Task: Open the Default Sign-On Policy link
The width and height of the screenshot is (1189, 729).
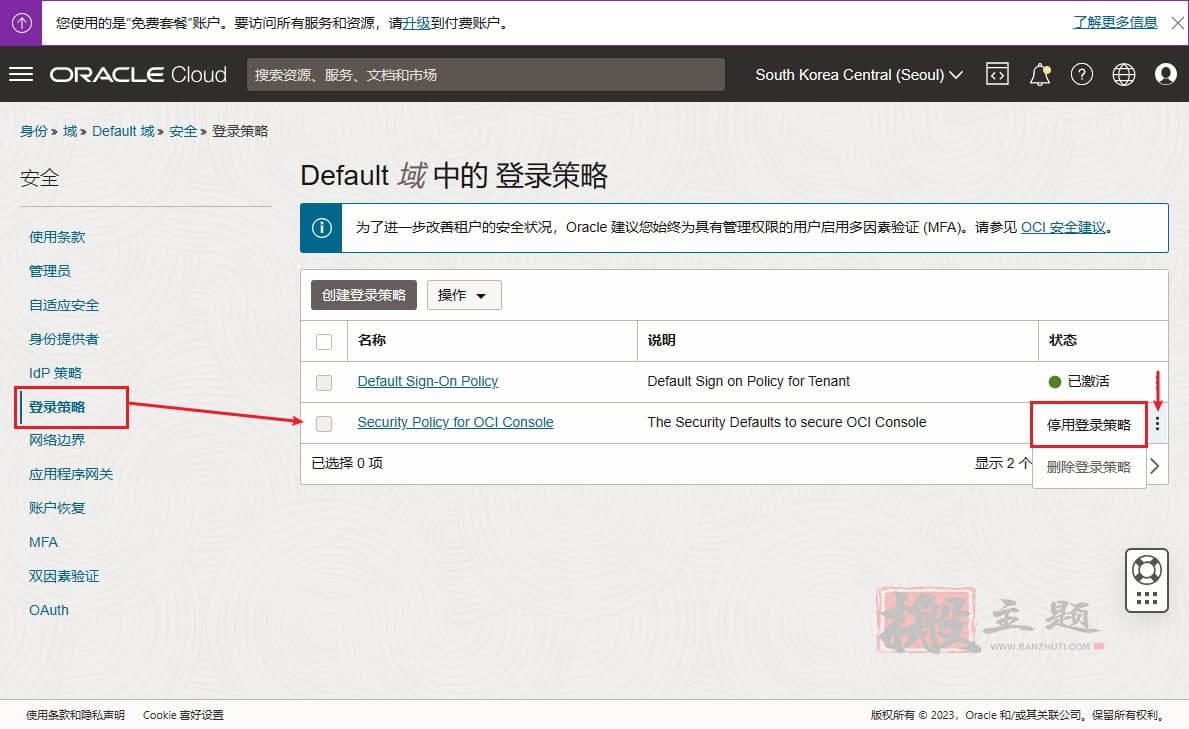Action: click(x=428, y=381)
